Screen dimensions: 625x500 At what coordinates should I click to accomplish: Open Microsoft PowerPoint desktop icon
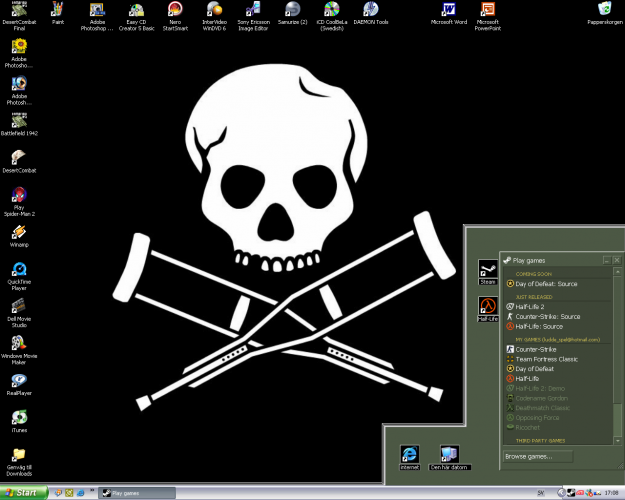(487, 10)
